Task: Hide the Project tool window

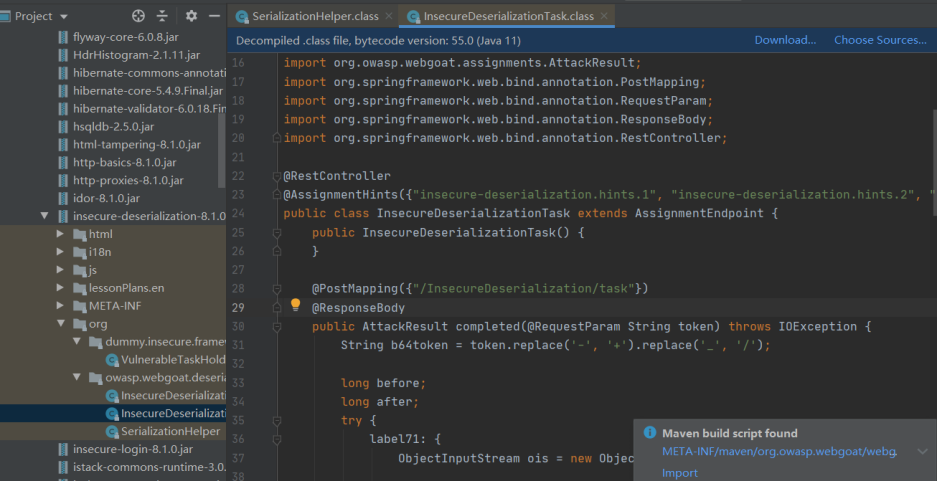Action: pos(214,16)
